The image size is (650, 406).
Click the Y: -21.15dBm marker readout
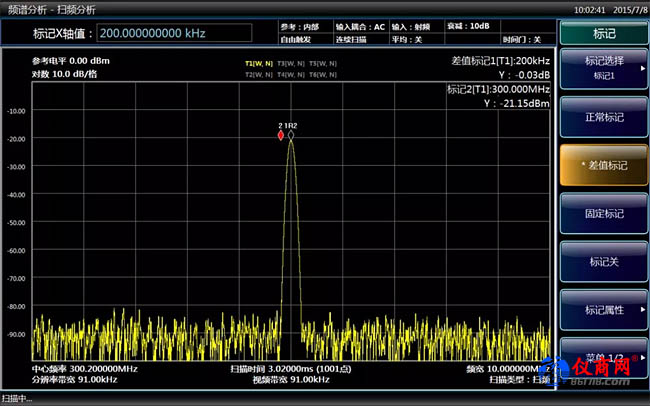517,103
